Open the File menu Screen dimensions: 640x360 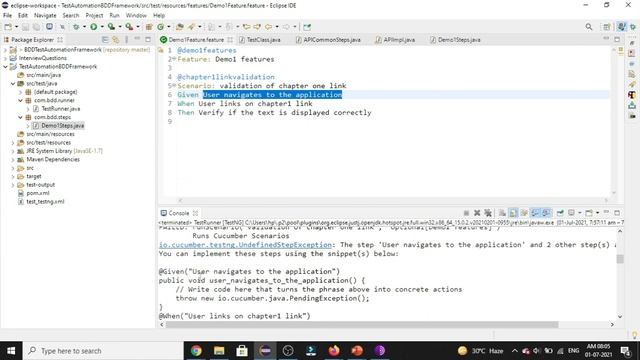7,16
